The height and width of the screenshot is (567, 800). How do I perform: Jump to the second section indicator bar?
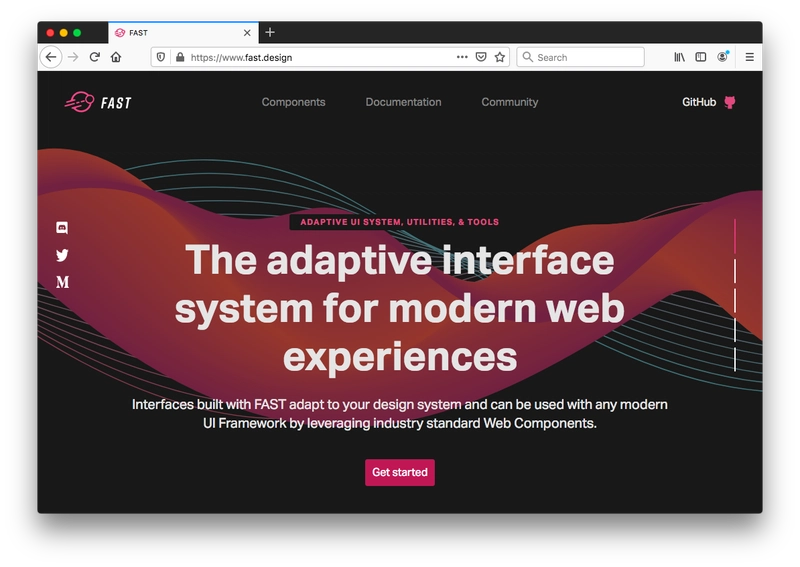[x=735, y=271]
